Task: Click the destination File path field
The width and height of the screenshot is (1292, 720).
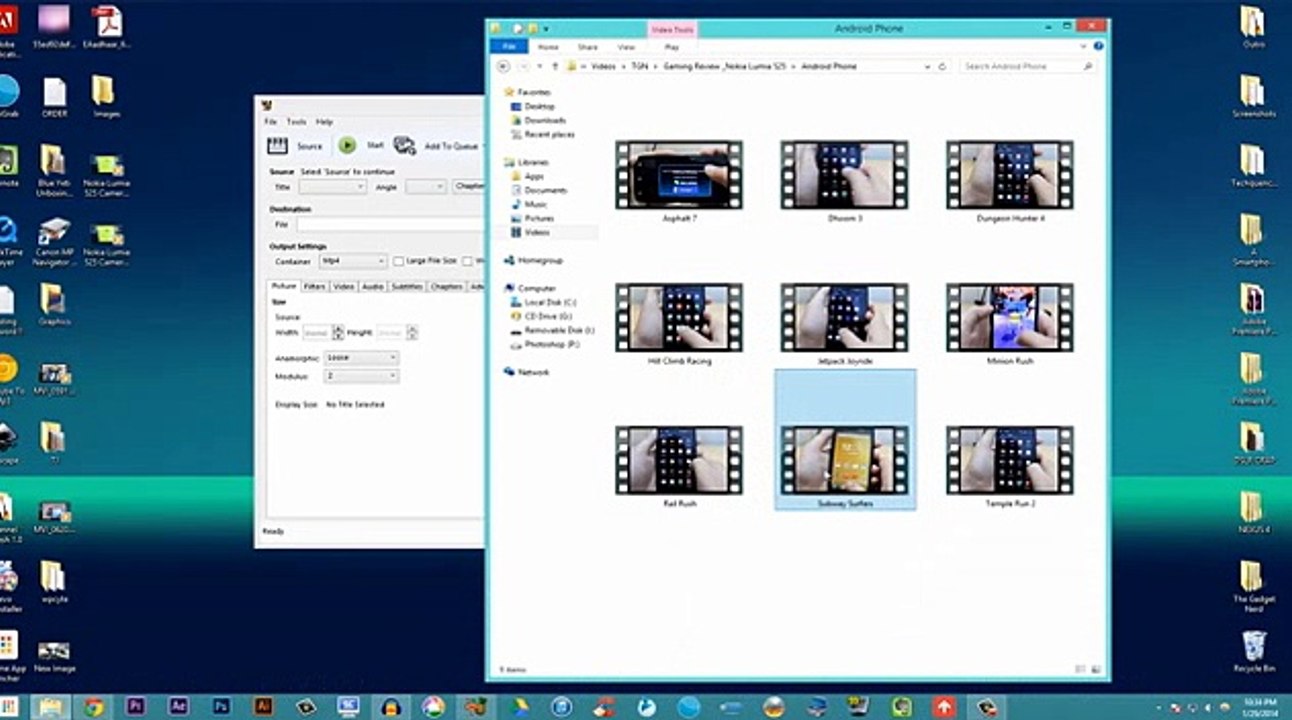Action: pyautogui.click(x=389, y=225)
